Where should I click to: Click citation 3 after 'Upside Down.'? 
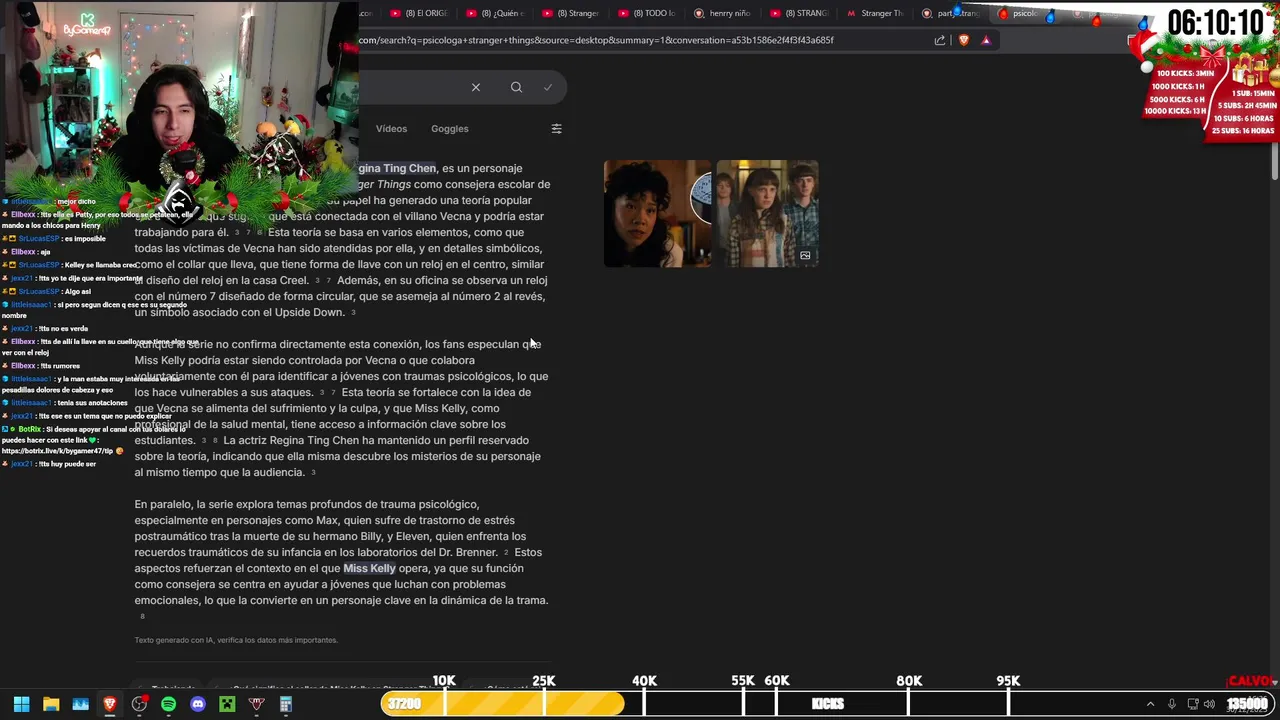click(353, 312)
